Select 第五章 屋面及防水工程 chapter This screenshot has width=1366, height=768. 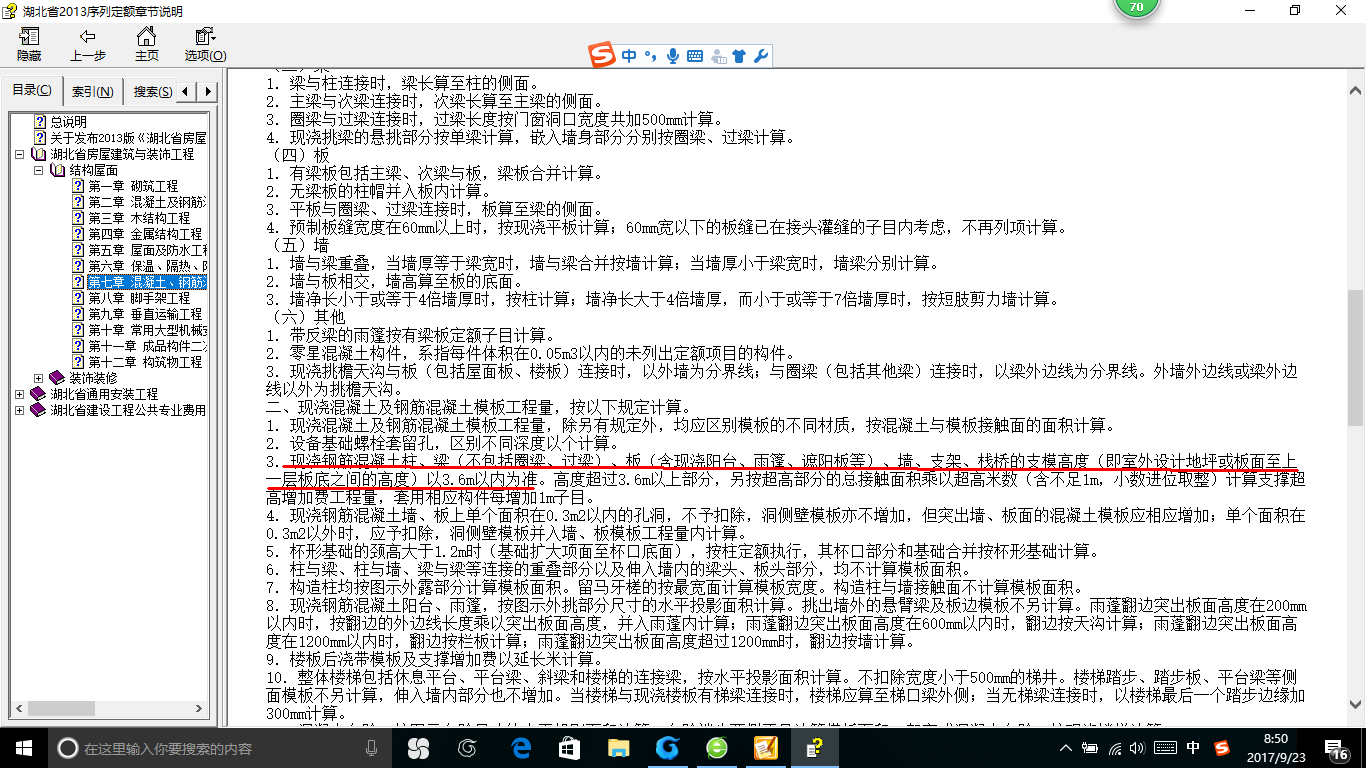(x=146, y=250)
